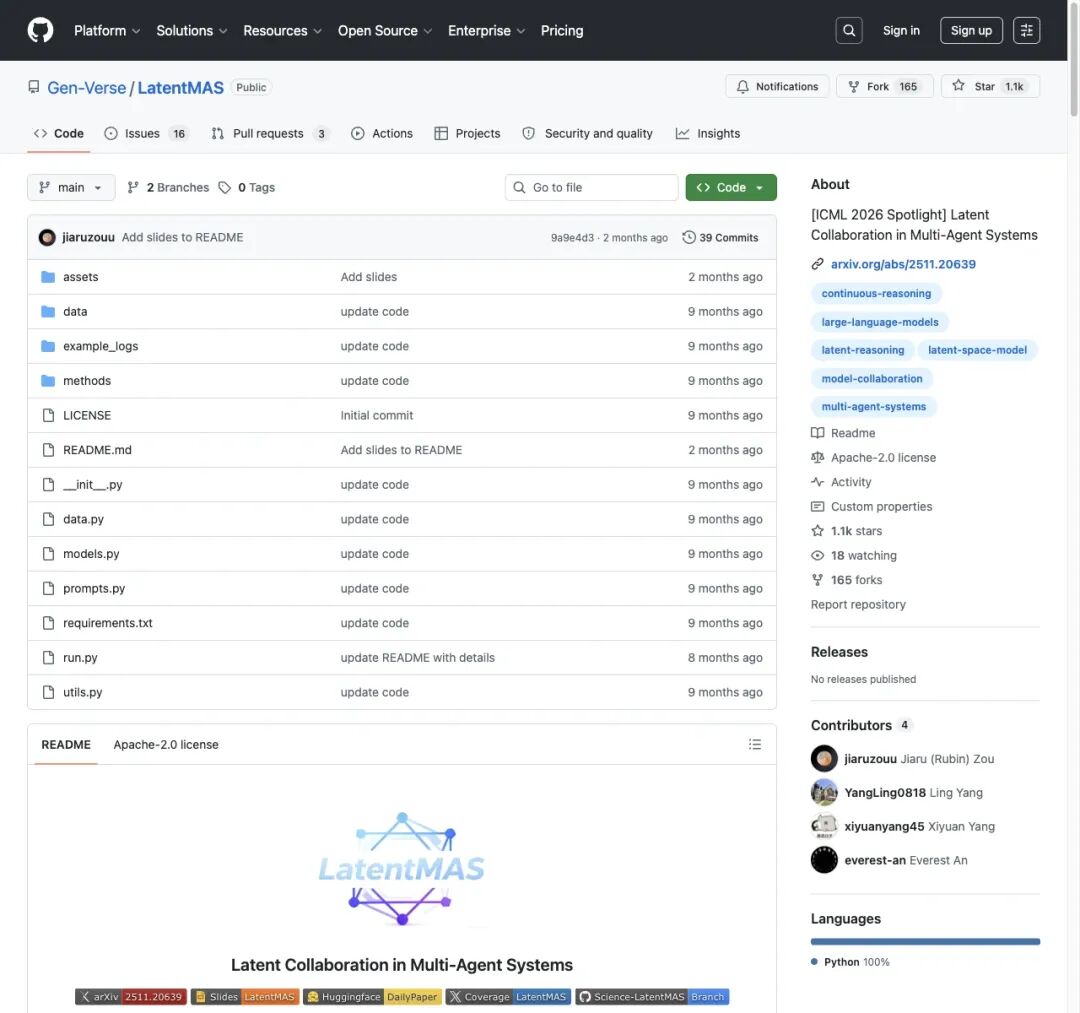Click the latent-space-model topic tag
Viewport: 1080px width, 1013px height.
977,350
